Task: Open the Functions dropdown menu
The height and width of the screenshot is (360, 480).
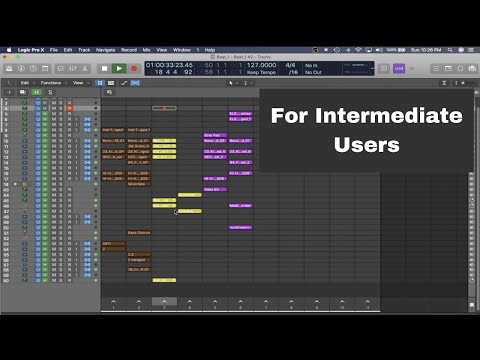Action: pos(51,83)
